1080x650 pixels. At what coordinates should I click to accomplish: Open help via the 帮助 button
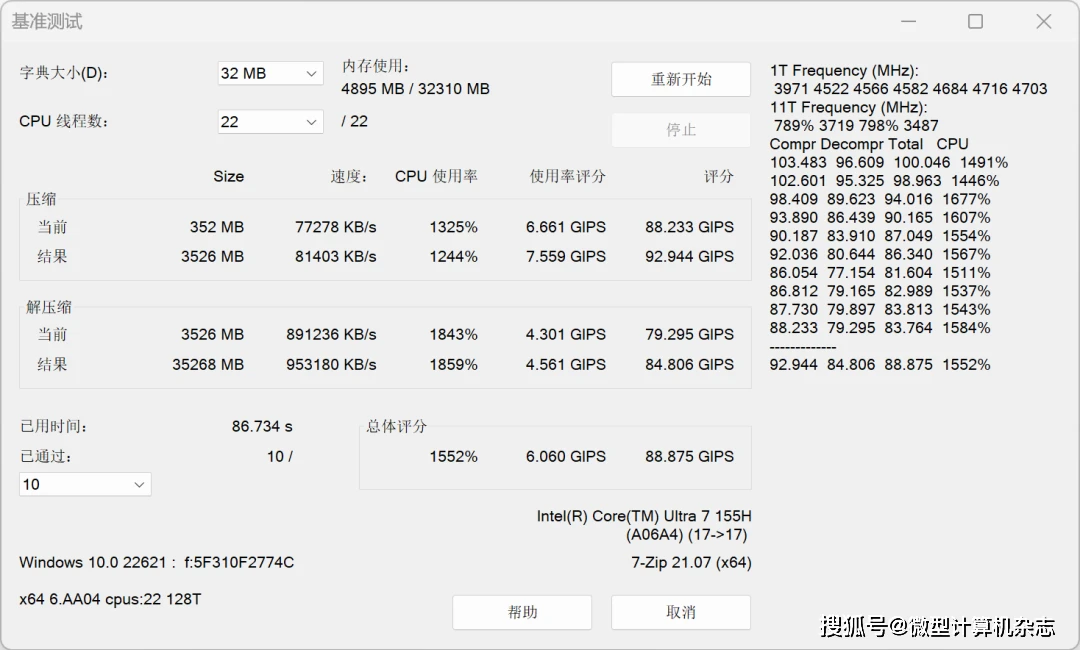pyautogui.click(x=521, y=612)
